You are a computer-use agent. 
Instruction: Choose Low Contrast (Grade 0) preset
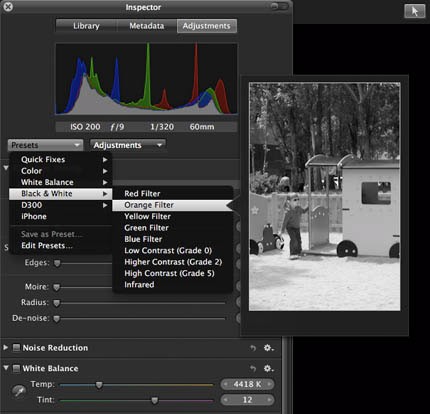click(173, 250)
